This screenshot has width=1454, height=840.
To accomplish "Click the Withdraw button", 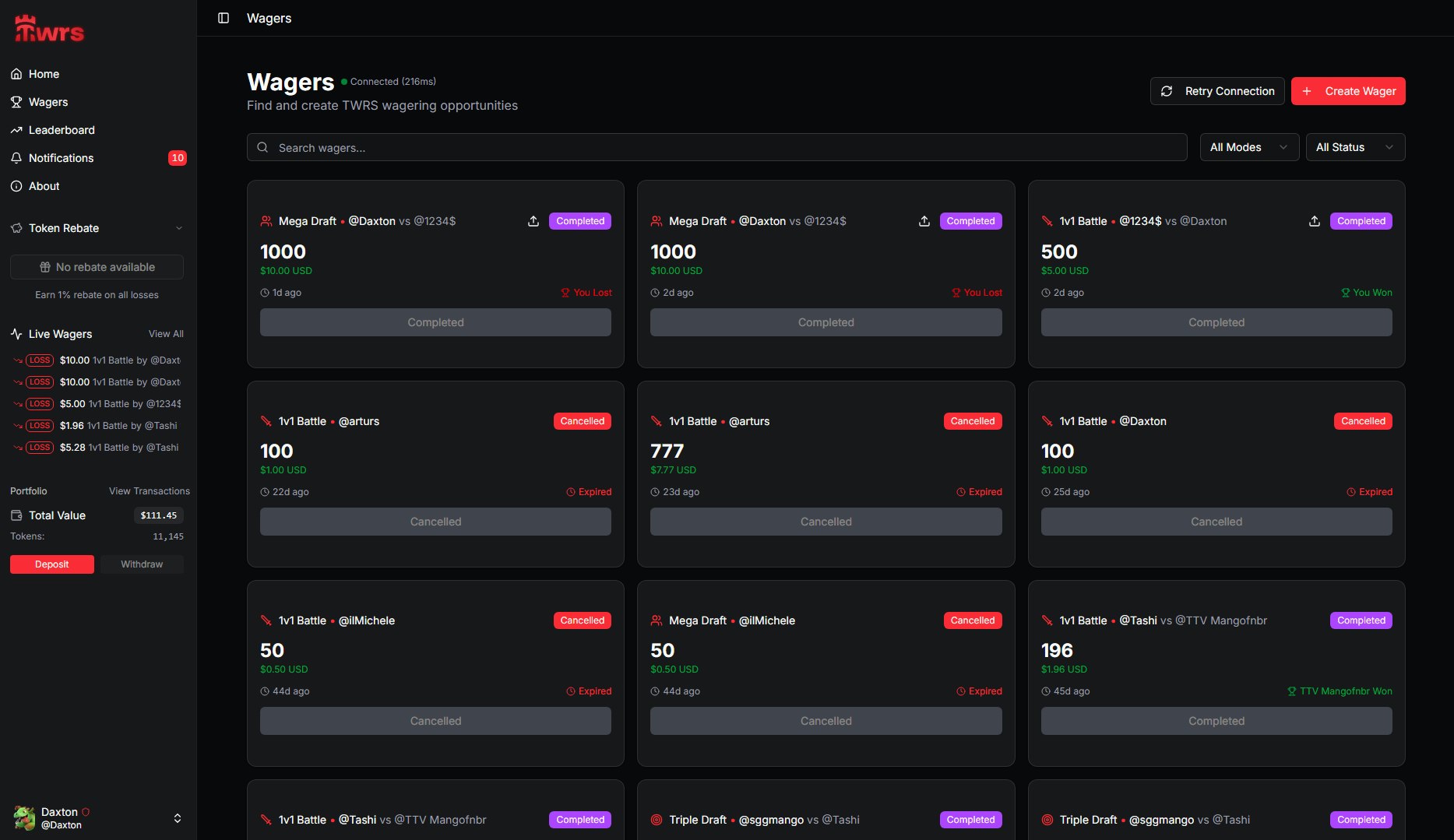I will pos(142,564).
